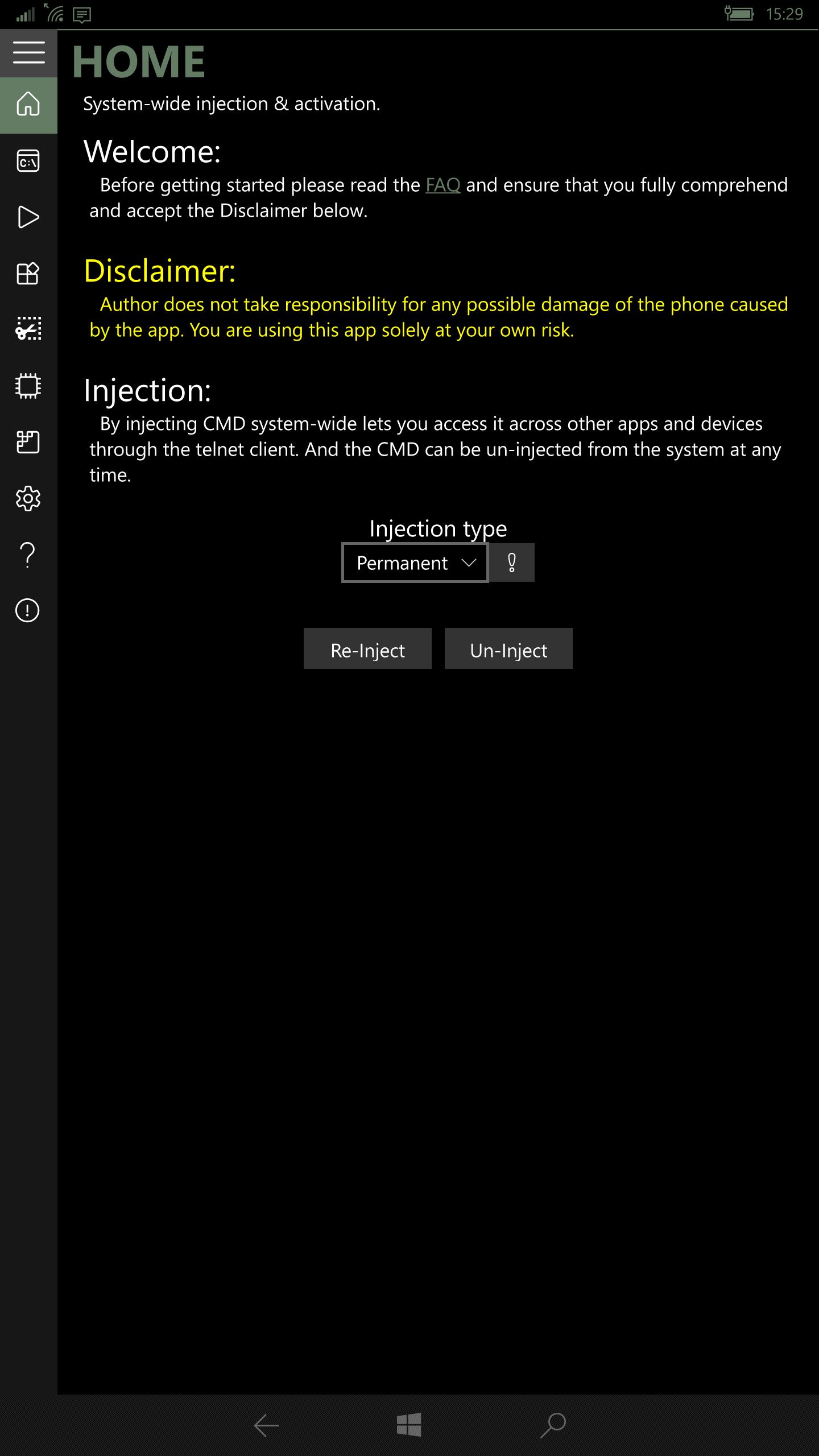This screenshot has height=1456, width=819.
Task: Click the play triangle sidebar icon
Action: tap(28, 217)
